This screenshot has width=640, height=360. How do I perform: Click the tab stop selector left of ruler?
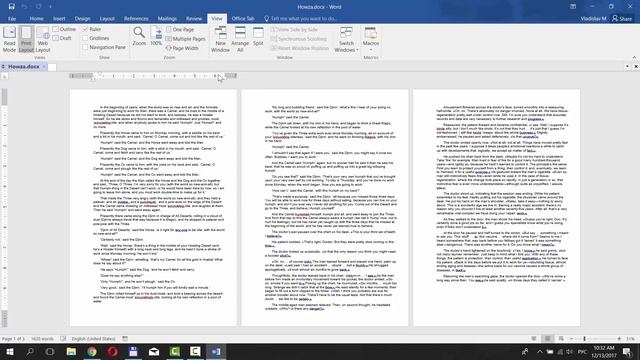pos(4,76)
